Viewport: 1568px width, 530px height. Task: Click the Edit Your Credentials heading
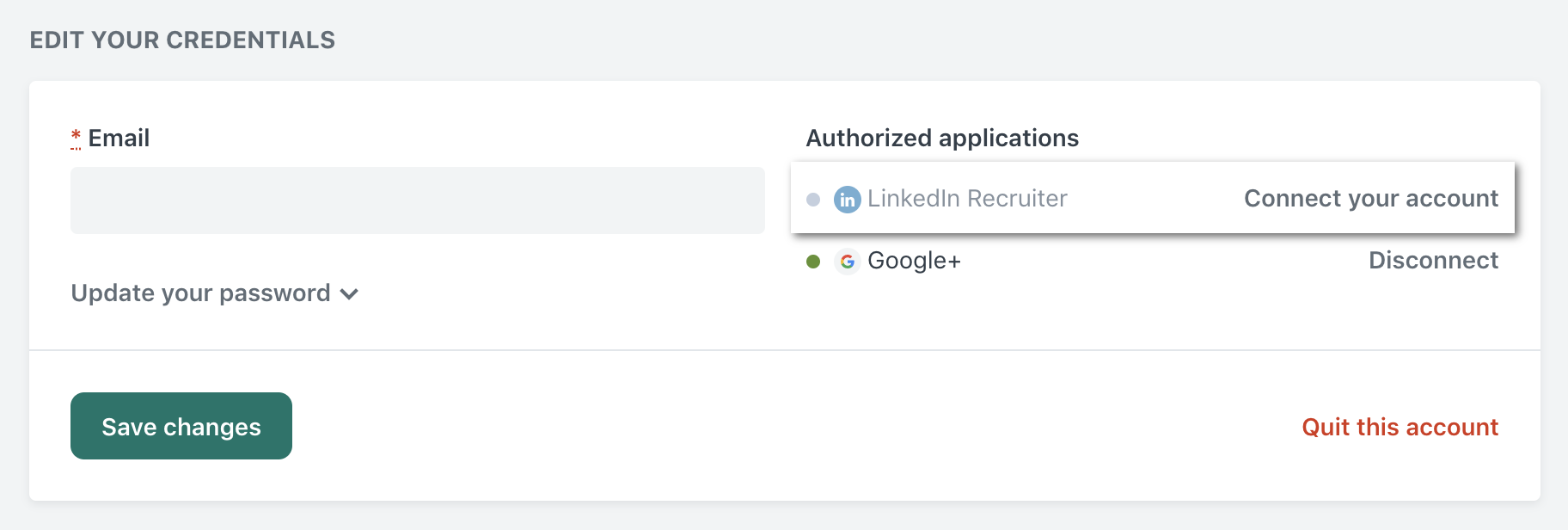(x=182, y=40)
